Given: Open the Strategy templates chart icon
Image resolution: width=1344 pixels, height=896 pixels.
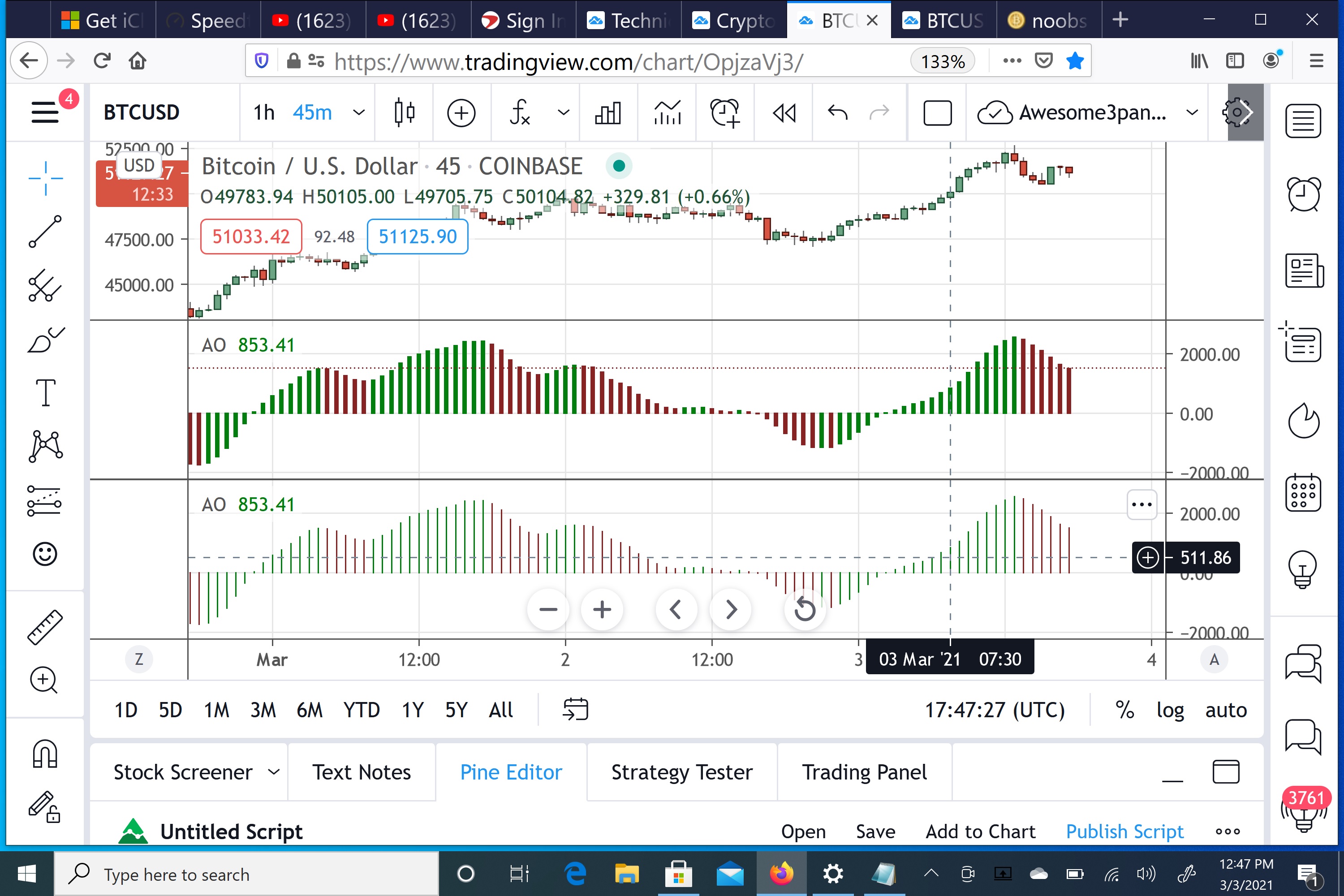Looking at the screenshot, I should click(667, 112).
